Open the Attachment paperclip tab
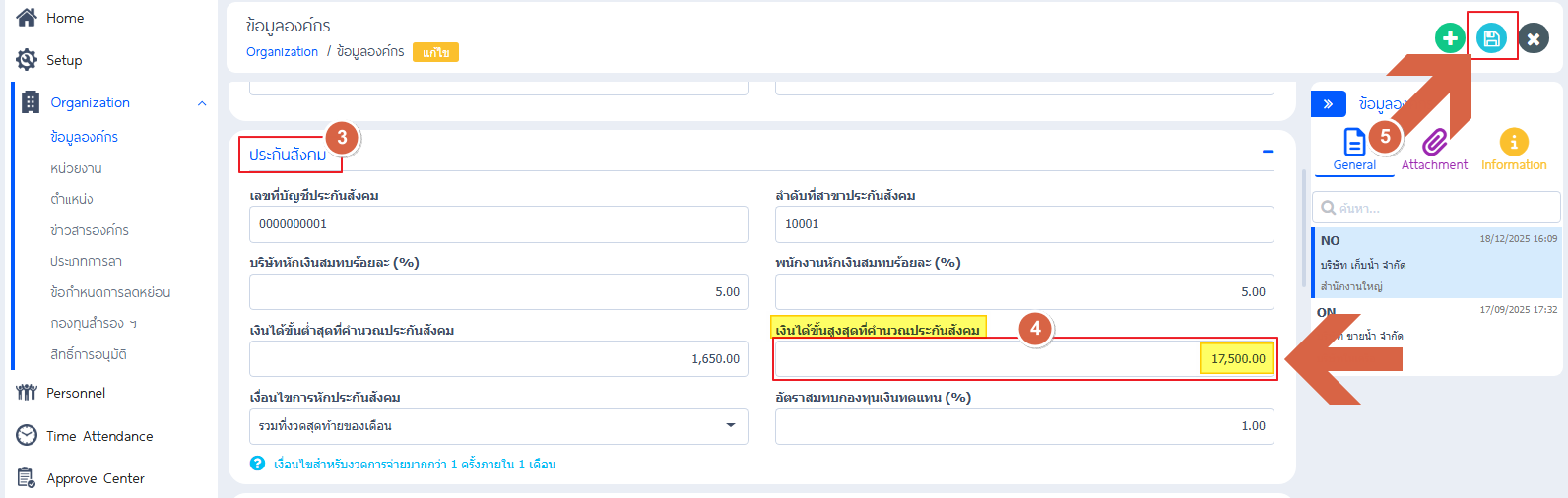 click(1434, 144)
